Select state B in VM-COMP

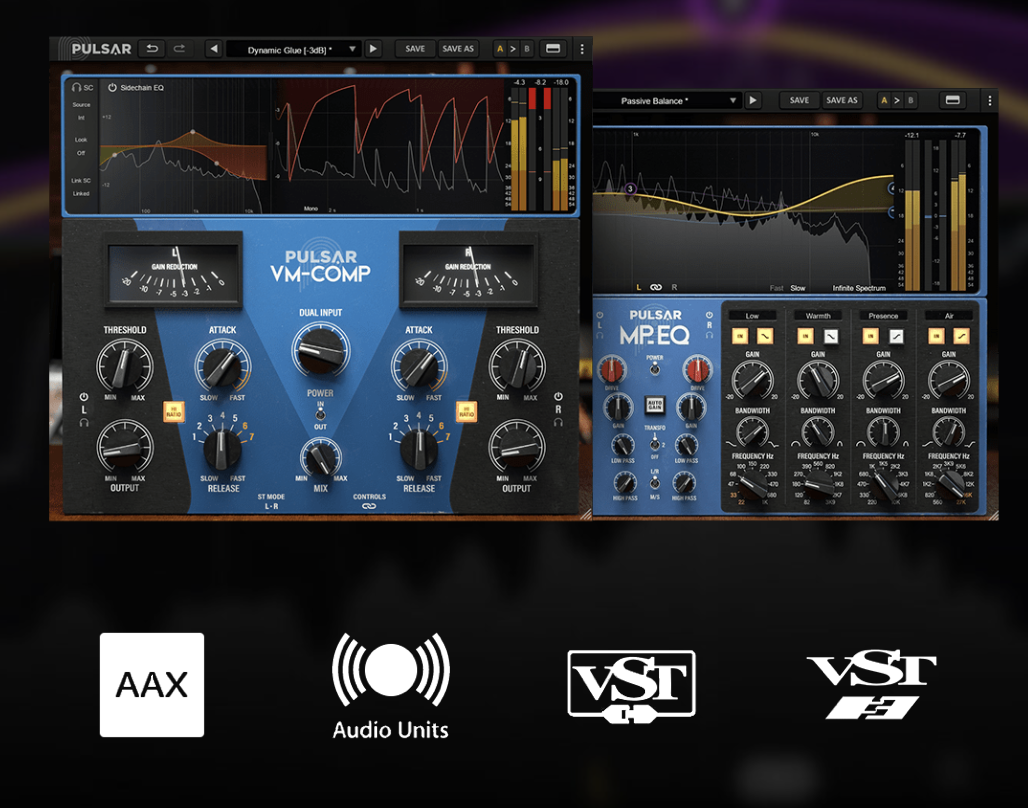[x=526, y=49]
